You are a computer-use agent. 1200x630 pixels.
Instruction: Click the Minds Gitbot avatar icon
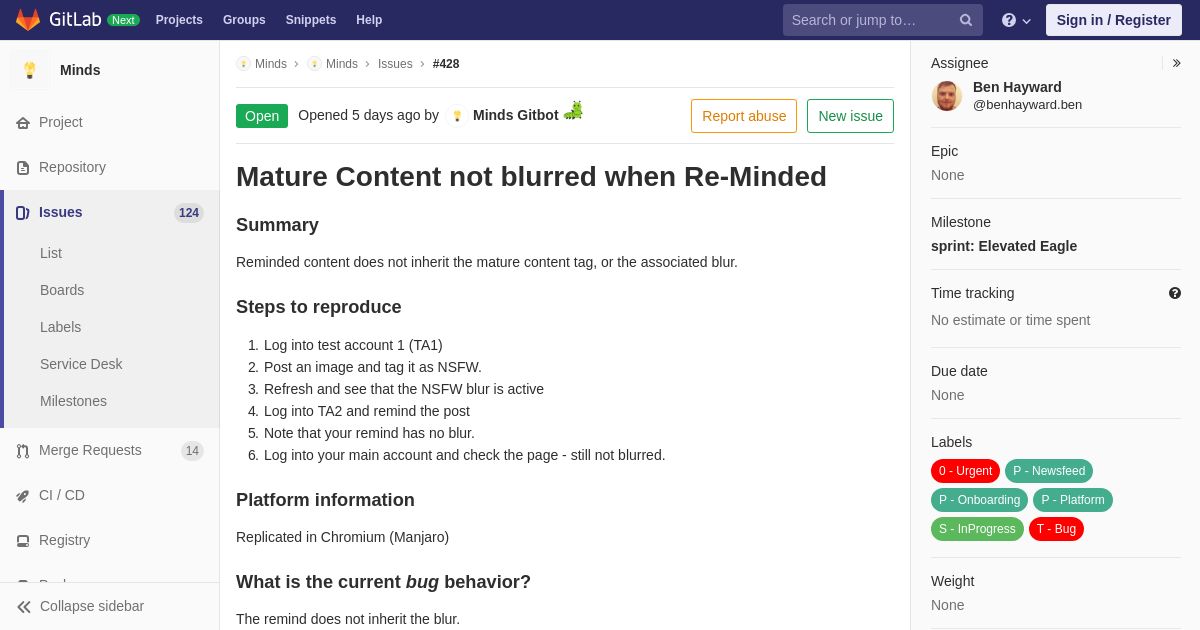pos(457,116)
